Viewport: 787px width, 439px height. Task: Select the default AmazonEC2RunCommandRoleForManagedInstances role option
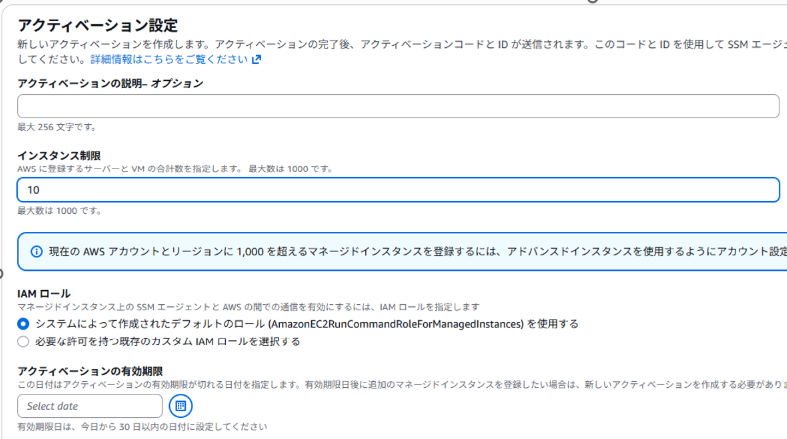point(23,324)
